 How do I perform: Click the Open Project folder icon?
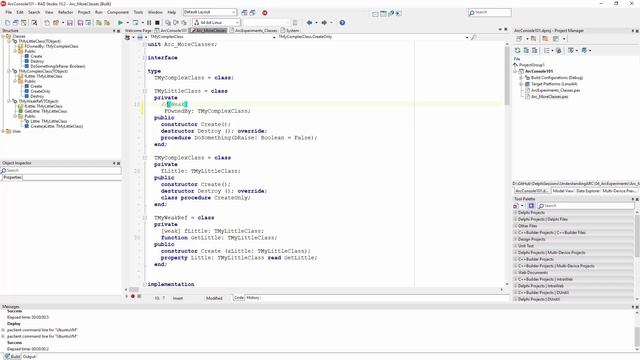[56, 23]
